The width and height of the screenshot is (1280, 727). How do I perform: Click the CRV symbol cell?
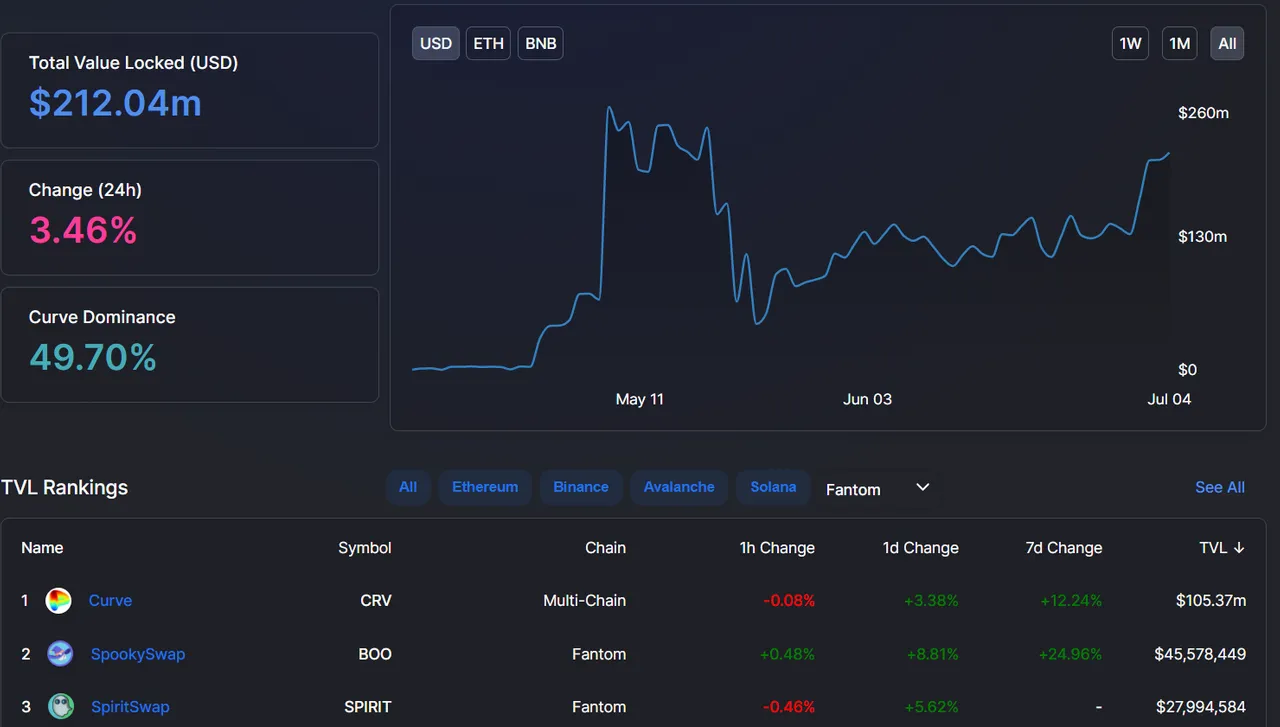pyautogui.click(x=376, y=601)
